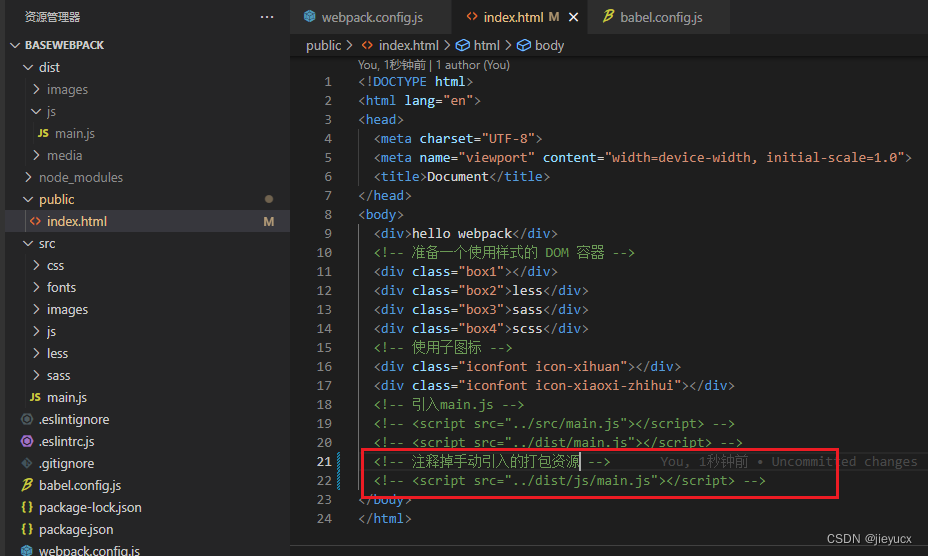Close the index.html tab

click(x=573, y=17)
